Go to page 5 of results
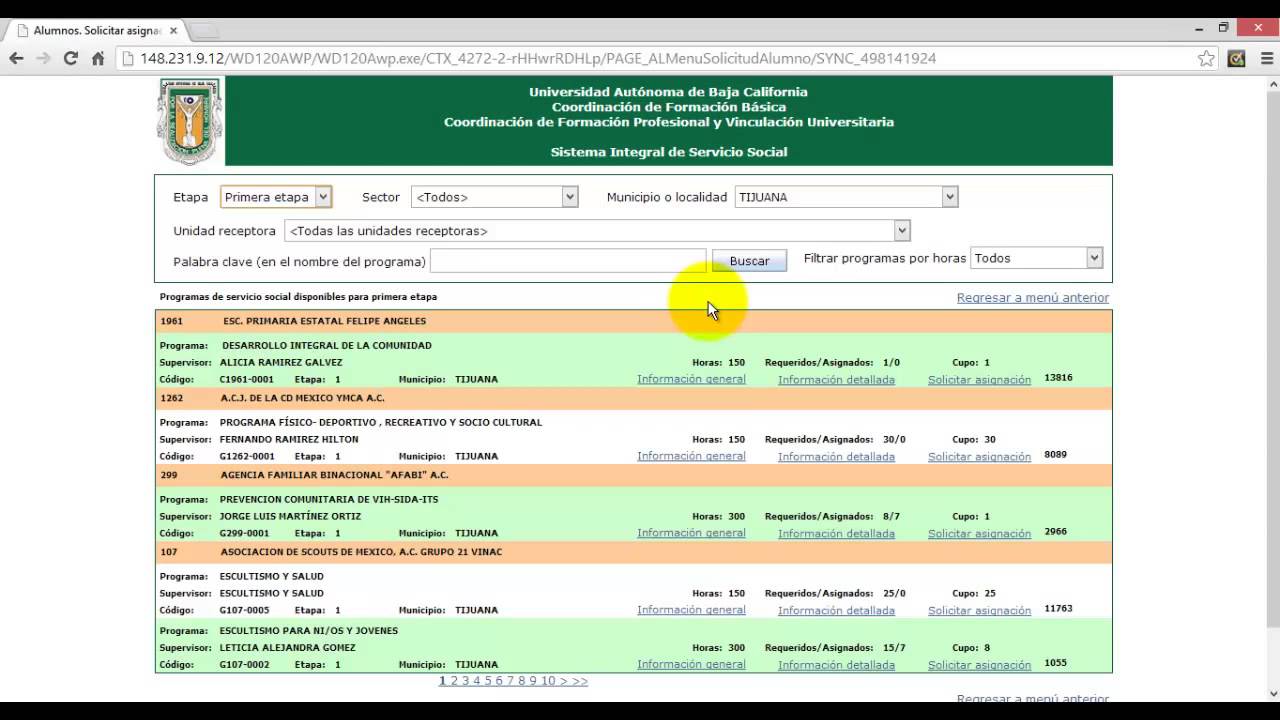 (488, 681)
